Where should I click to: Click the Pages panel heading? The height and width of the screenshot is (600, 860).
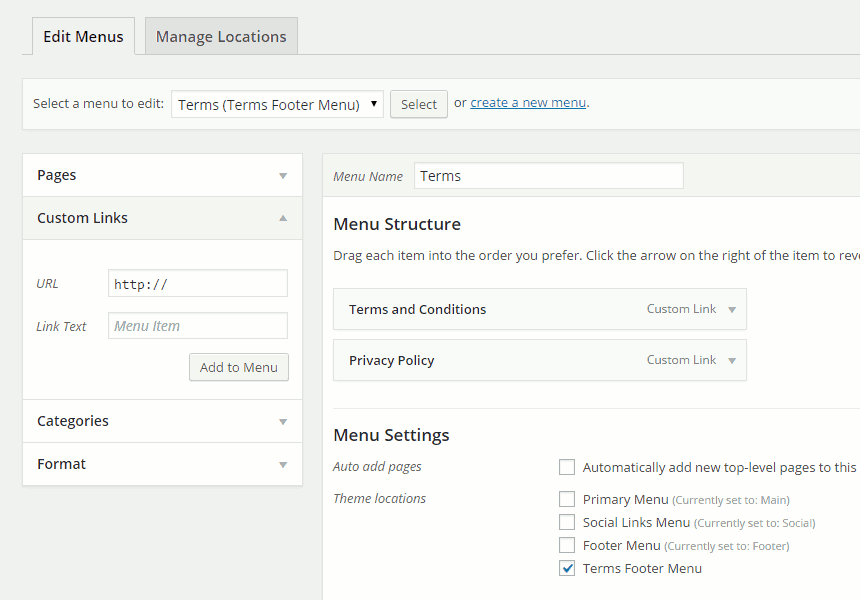pyautogui.click(x=56, y=175)
